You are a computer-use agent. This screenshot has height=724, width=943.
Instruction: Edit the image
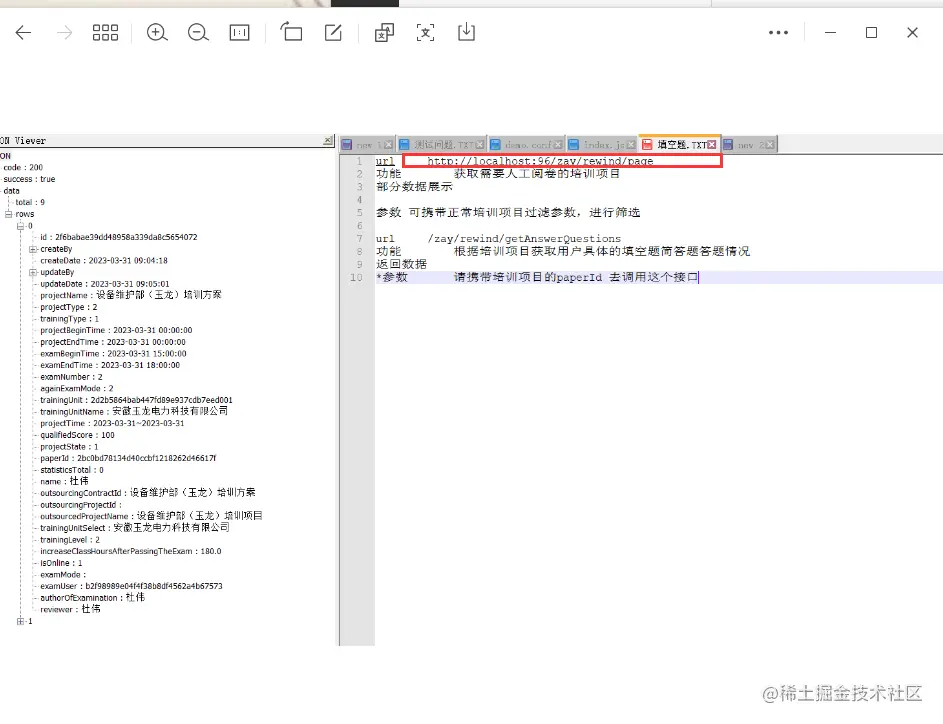(x=333, y=32)
